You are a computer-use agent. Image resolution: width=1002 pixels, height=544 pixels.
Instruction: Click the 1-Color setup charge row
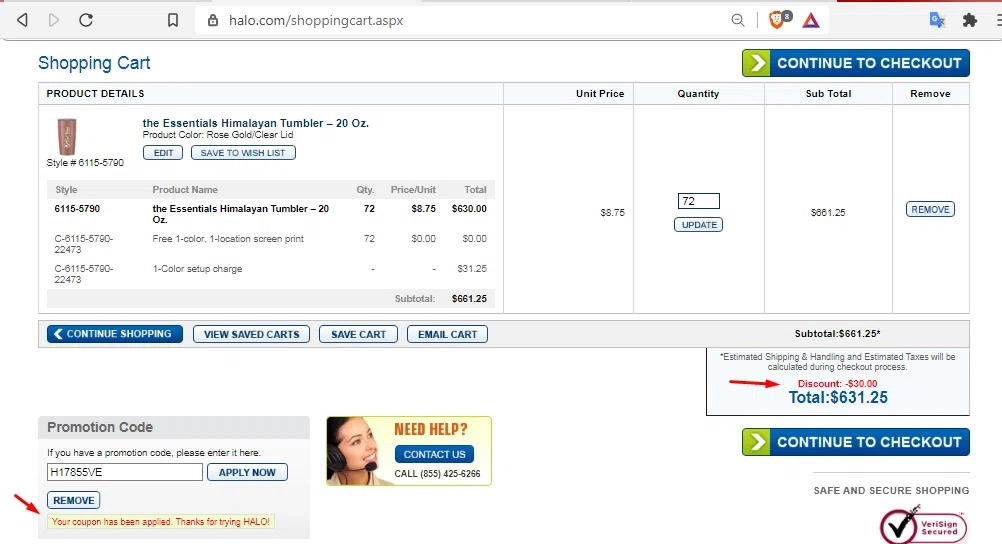click(270, 274)
